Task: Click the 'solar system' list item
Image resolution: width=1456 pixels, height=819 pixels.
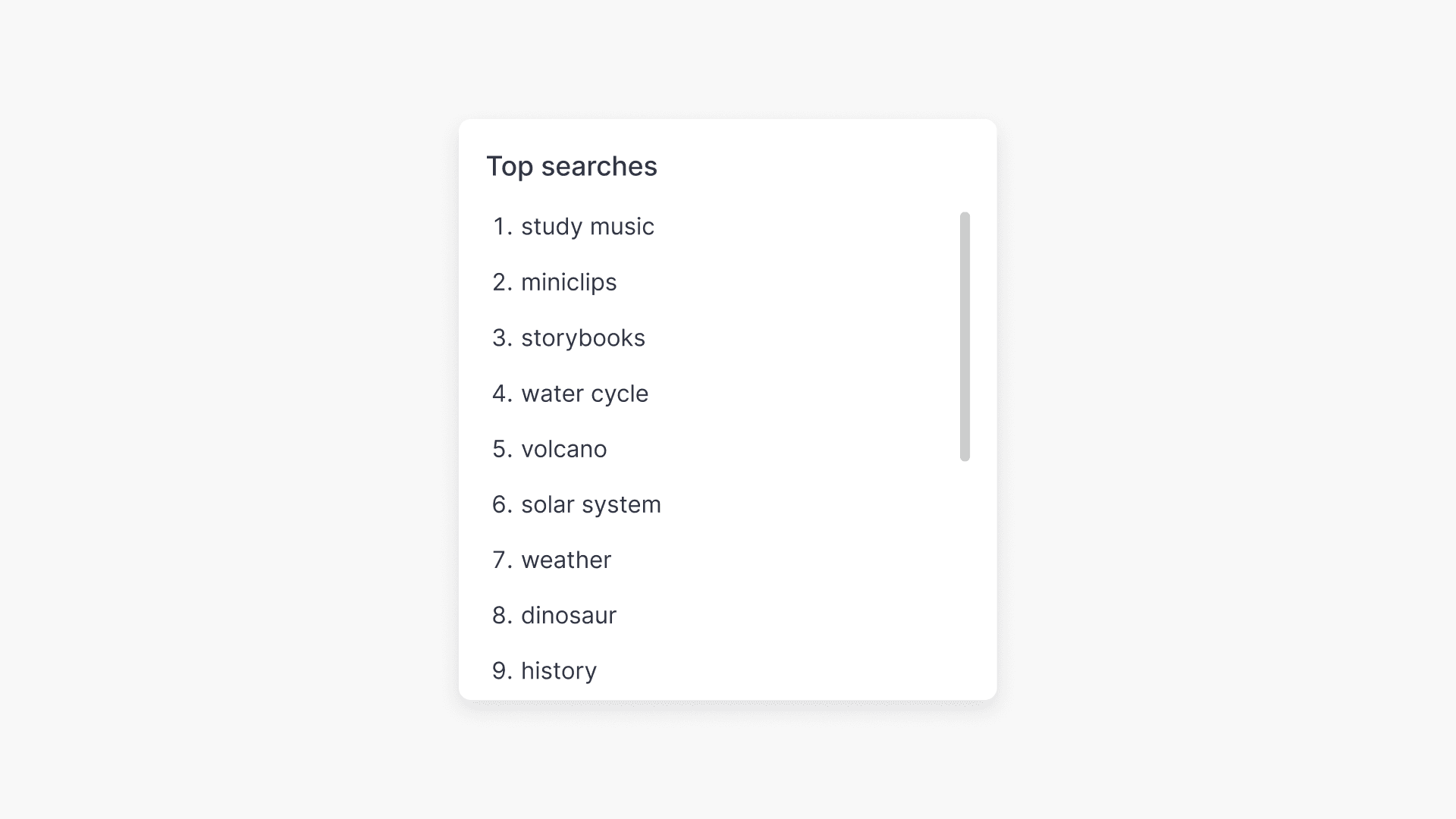Action: tap(591, 504)
